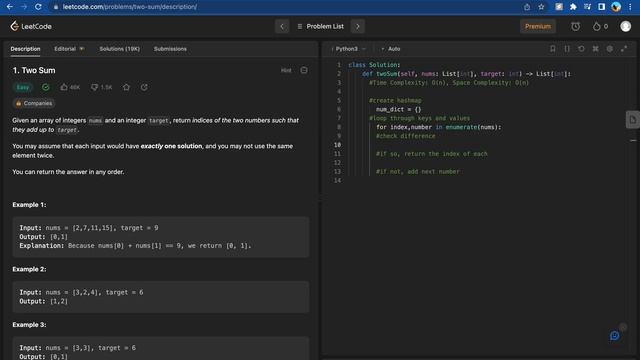Toggle editor fullscreen icon
Screen dimensions: 640x360
pyautogui.click(x=624, y=49)
